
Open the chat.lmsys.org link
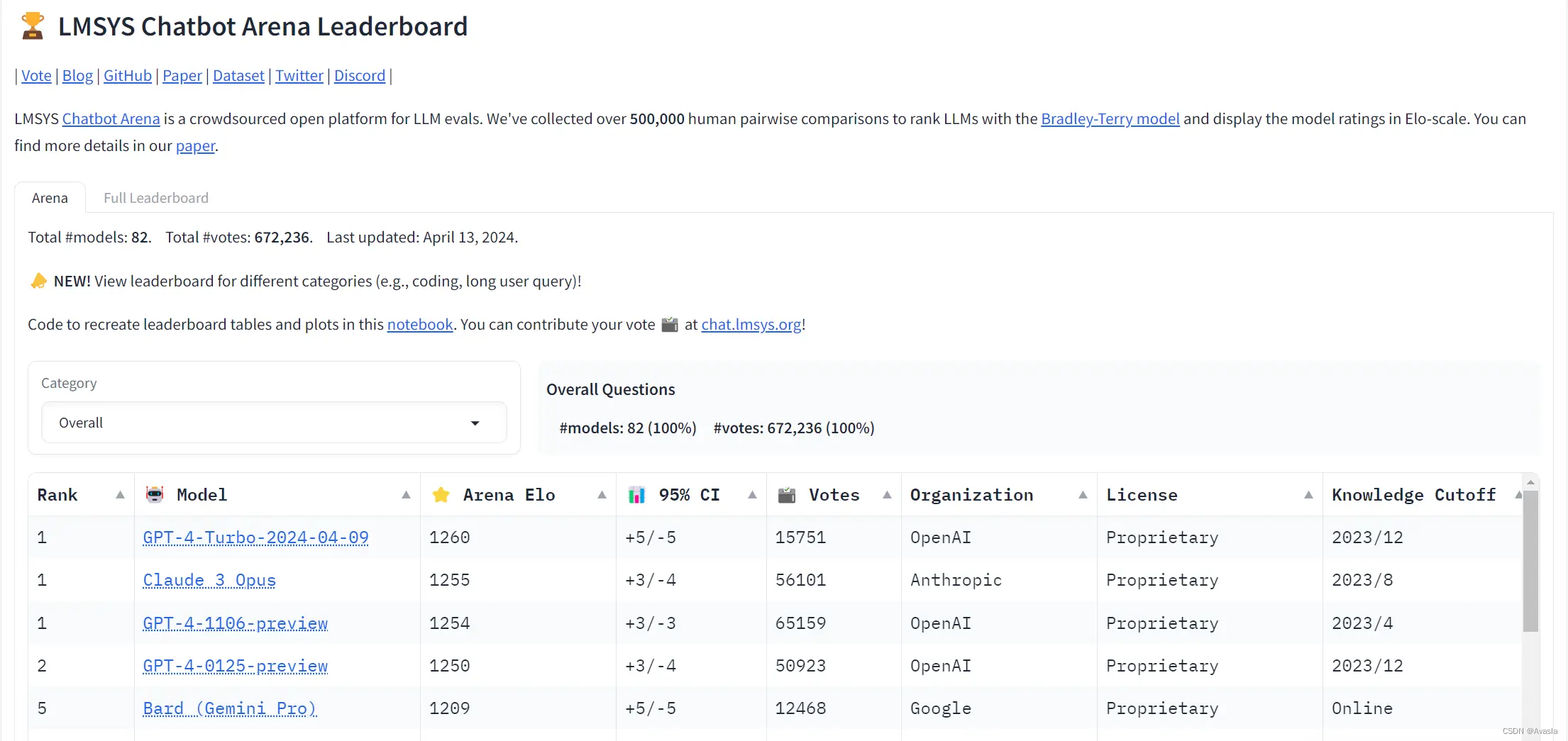point(751,325)
